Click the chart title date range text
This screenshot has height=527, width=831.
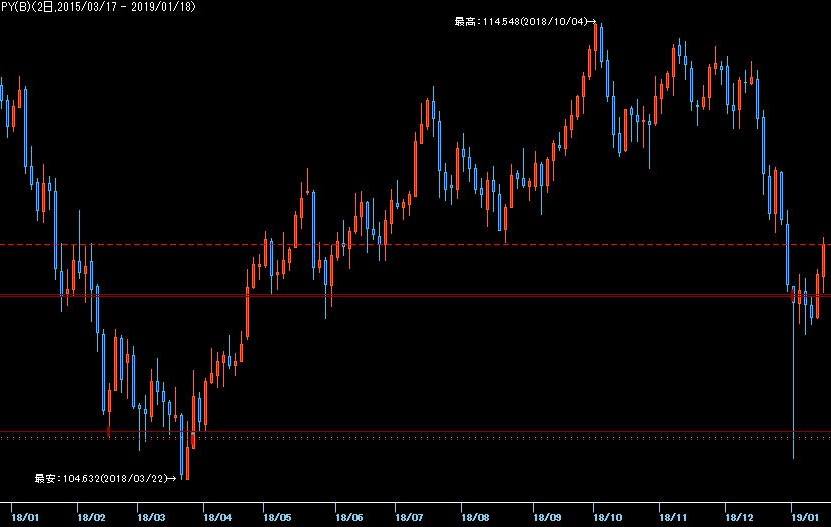point(98,7)
